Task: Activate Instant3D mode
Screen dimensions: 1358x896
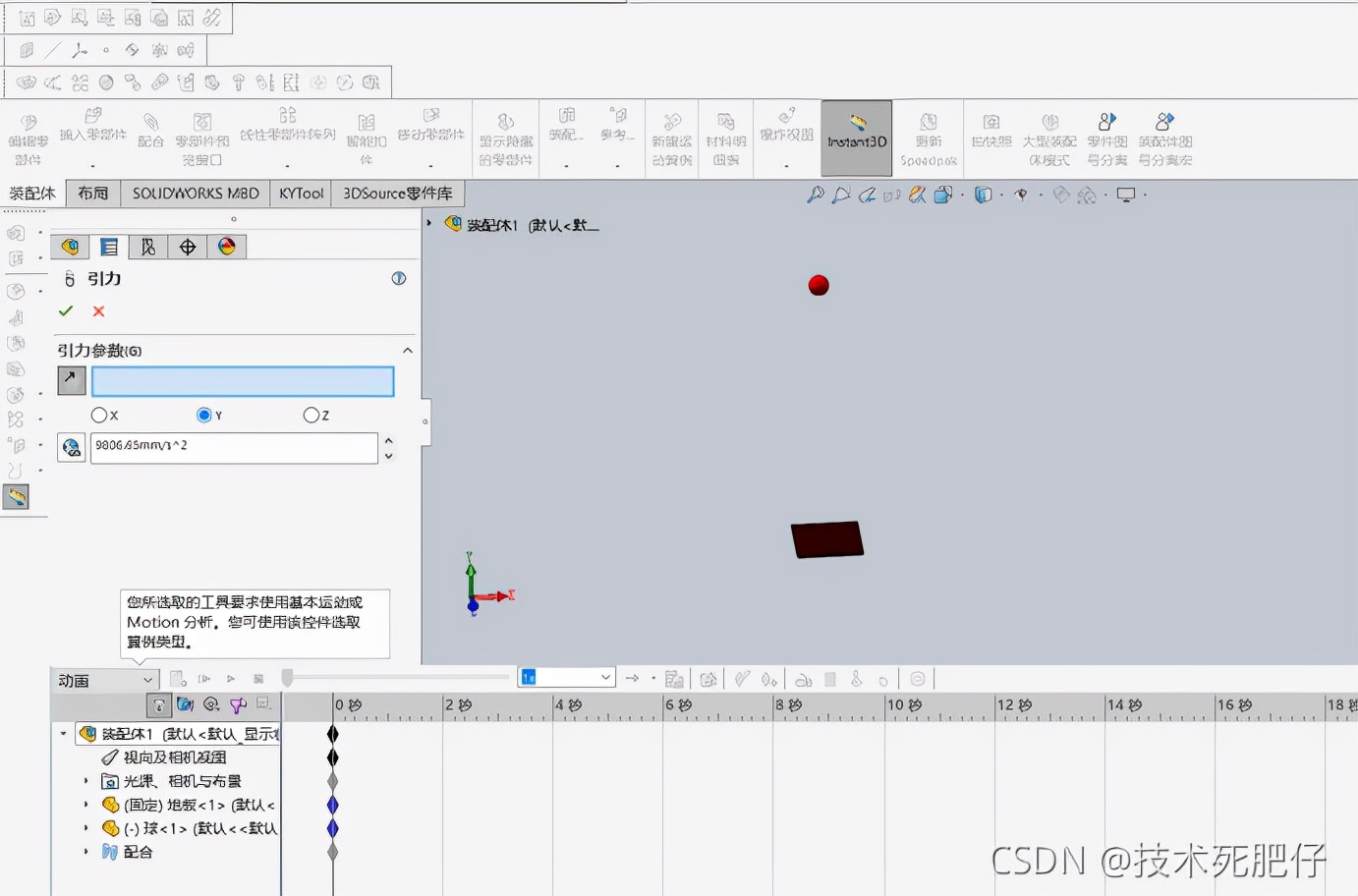Action: (856, 138)
